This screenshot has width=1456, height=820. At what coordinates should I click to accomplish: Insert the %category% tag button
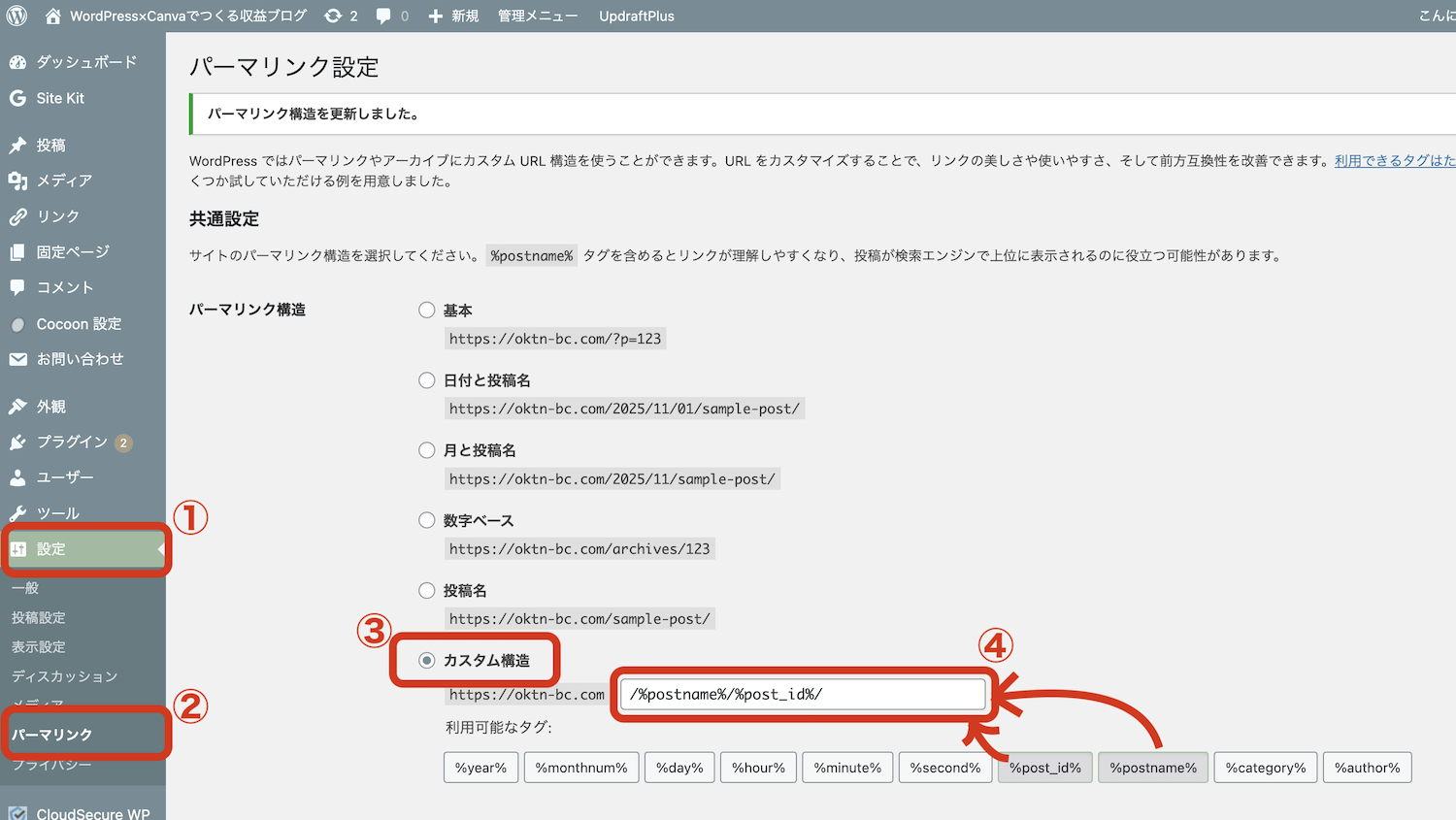tap(1265, 767)
